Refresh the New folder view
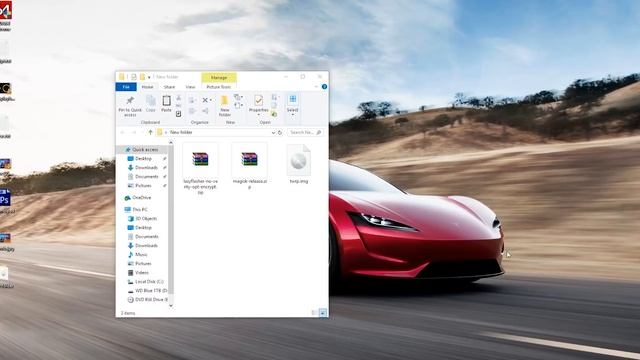Screen dimensions: 640x360 [x=280, y=132]
